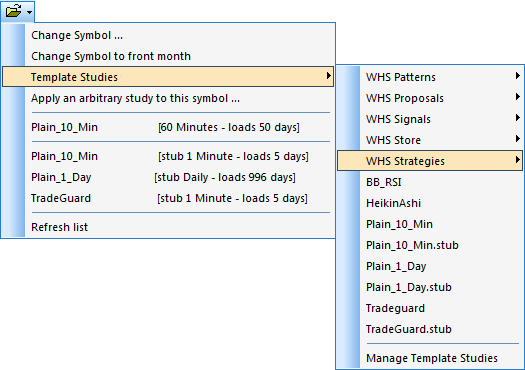Image resolution: width=525 pixels, height=370 pixels.
Task: Expand the WHS Signals arrow
Action: (x=518, y=118)
